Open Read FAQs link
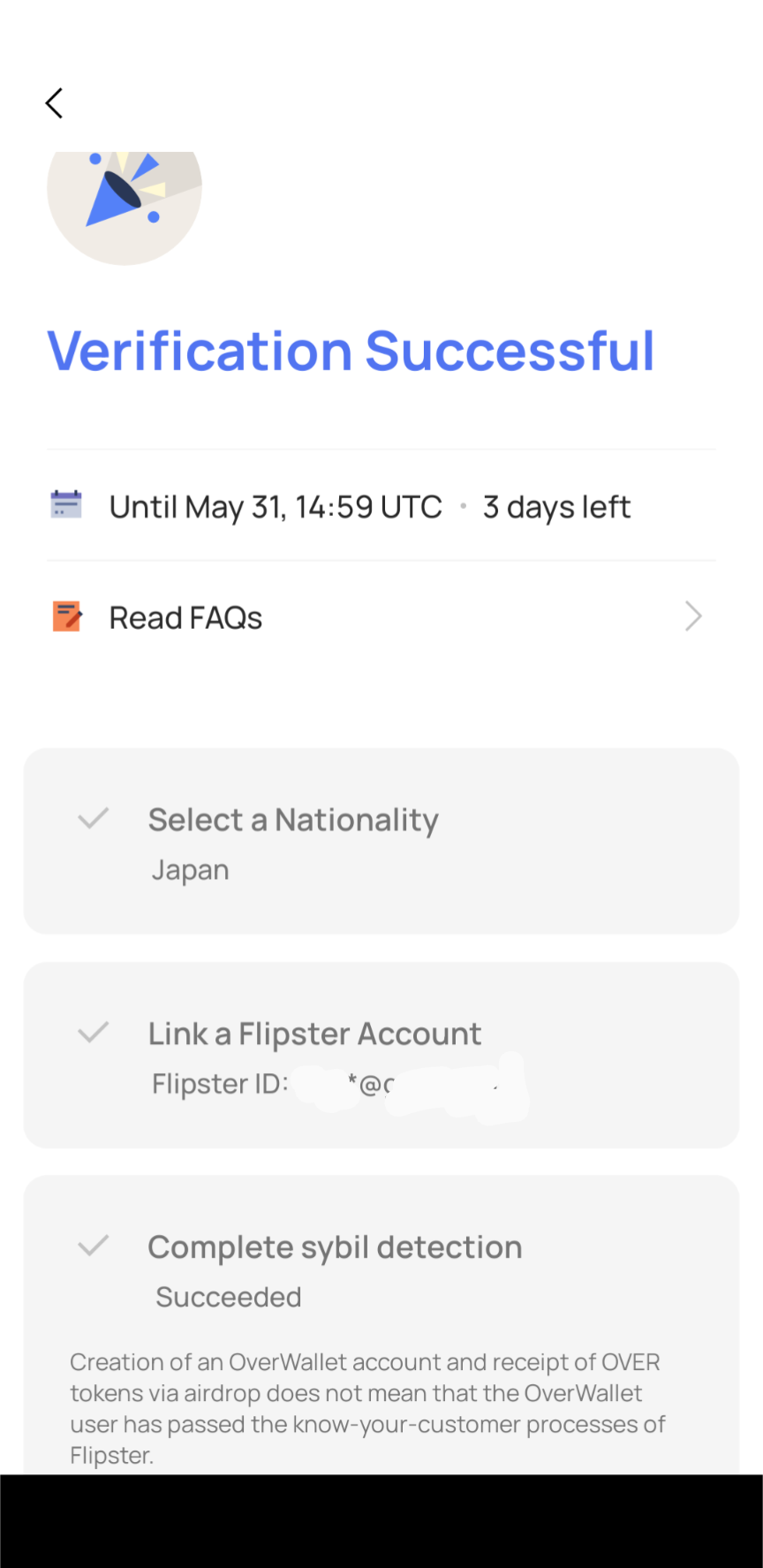This screenshot has width=763, height=1568. pyautogui.click(x=185, y=617)
